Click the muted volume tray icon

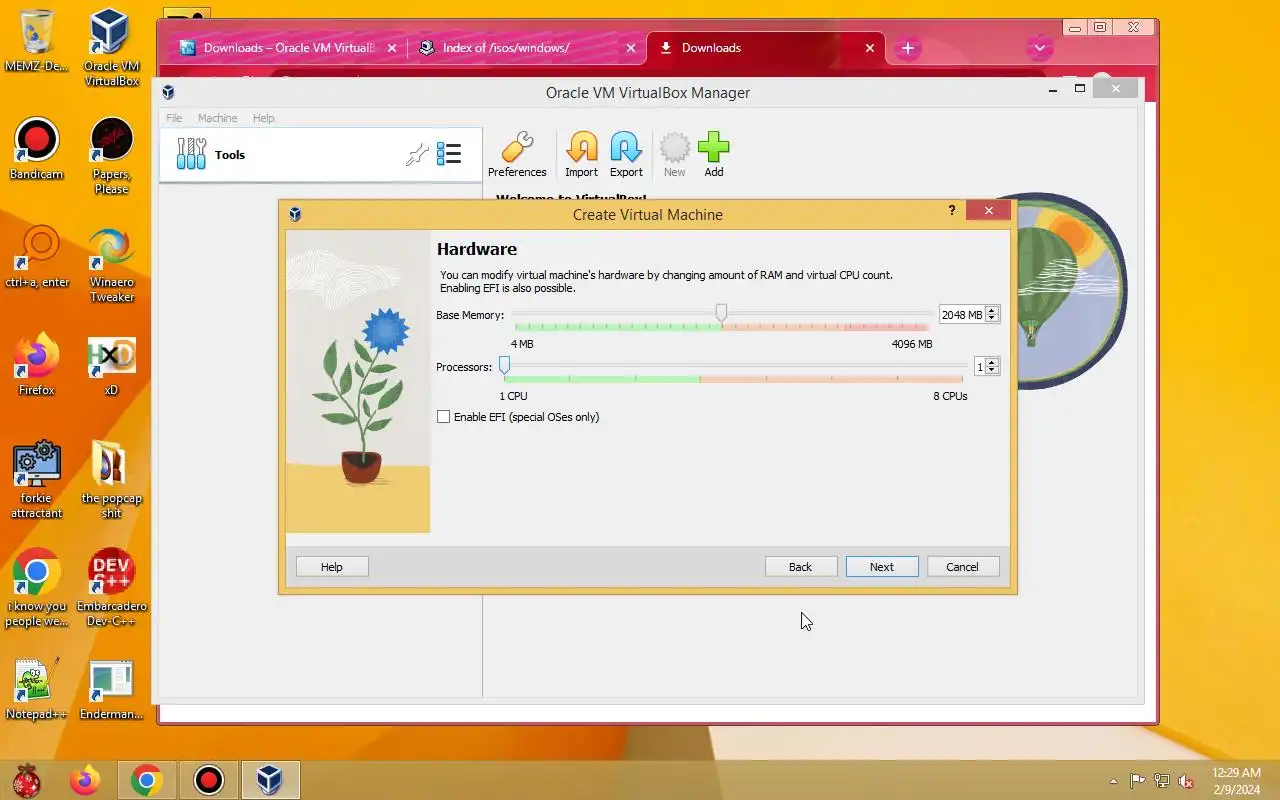pyautogui.click(x=1186, y=781)
